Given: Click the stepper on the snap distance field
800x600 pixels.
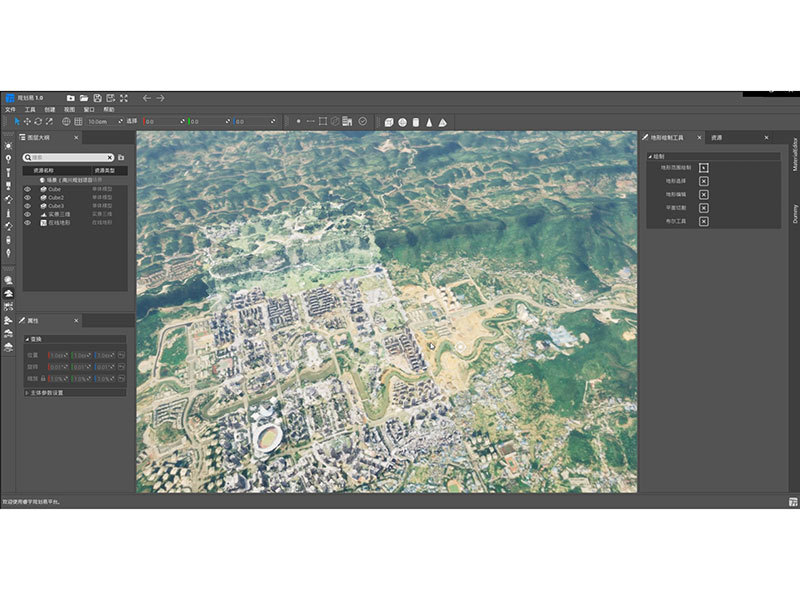Looking at the screenshot, I should 120,121.
